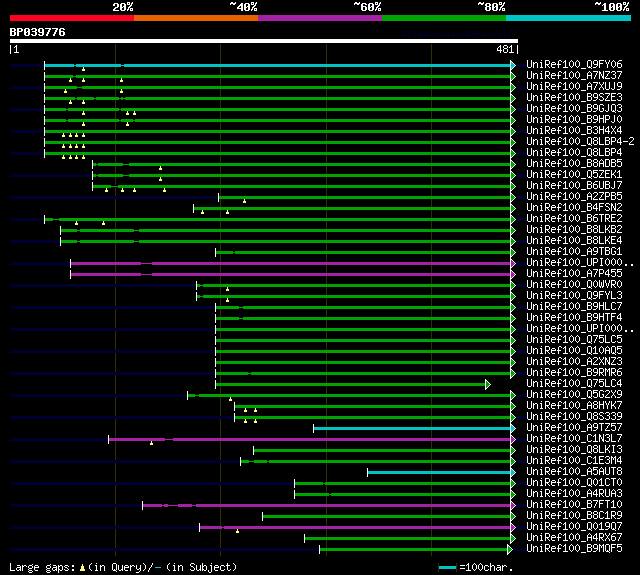
Task: Open the UniRef100_A7NZ37 hit
Action: (x=574, y=75)
